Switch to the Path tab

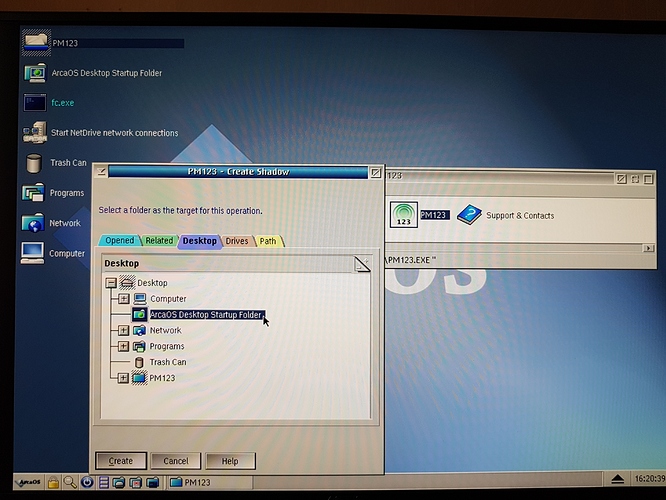tap(268, 241)
